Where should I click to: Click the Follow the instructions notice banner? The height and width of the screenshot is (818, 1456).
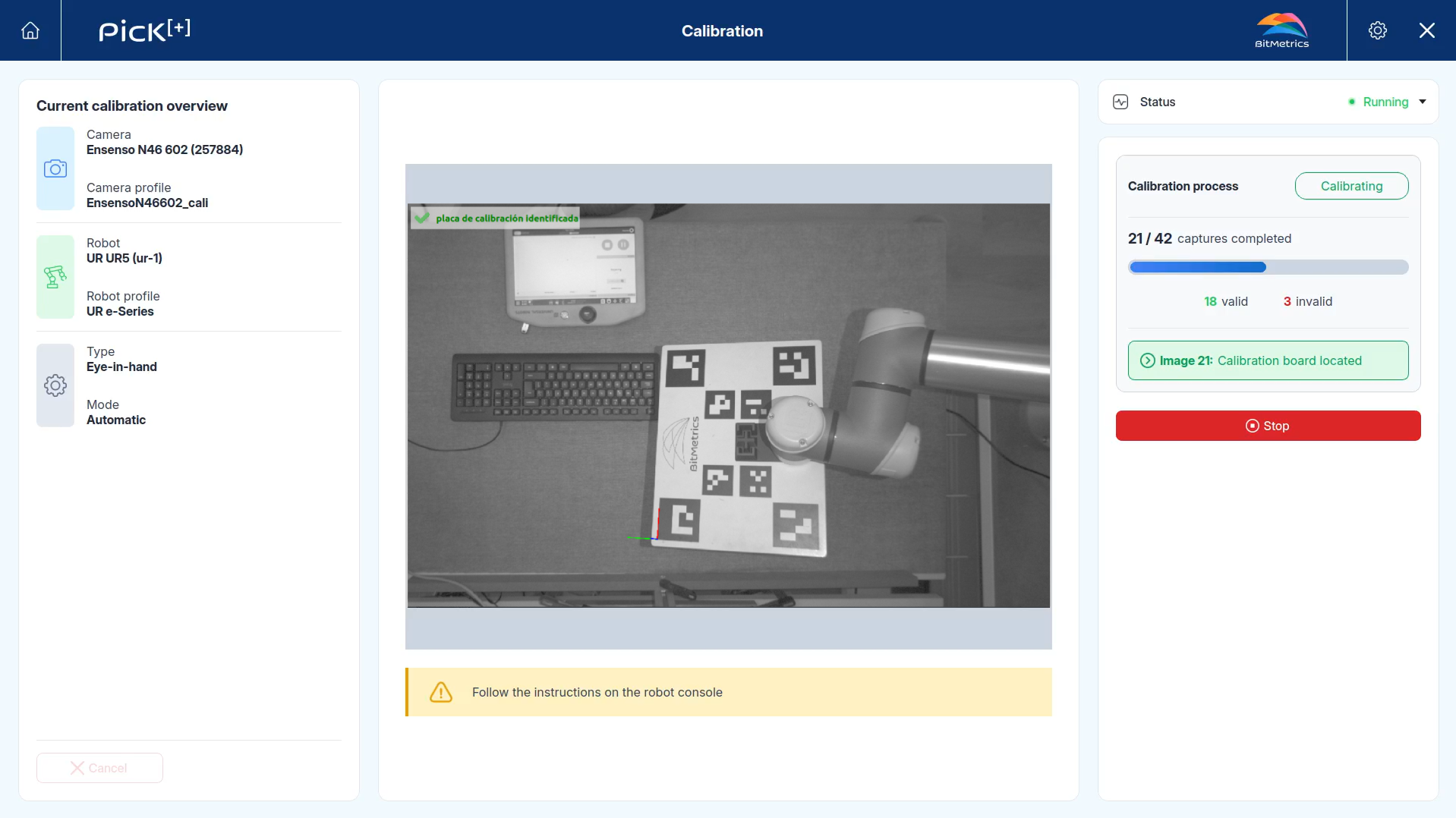point(729,692)
